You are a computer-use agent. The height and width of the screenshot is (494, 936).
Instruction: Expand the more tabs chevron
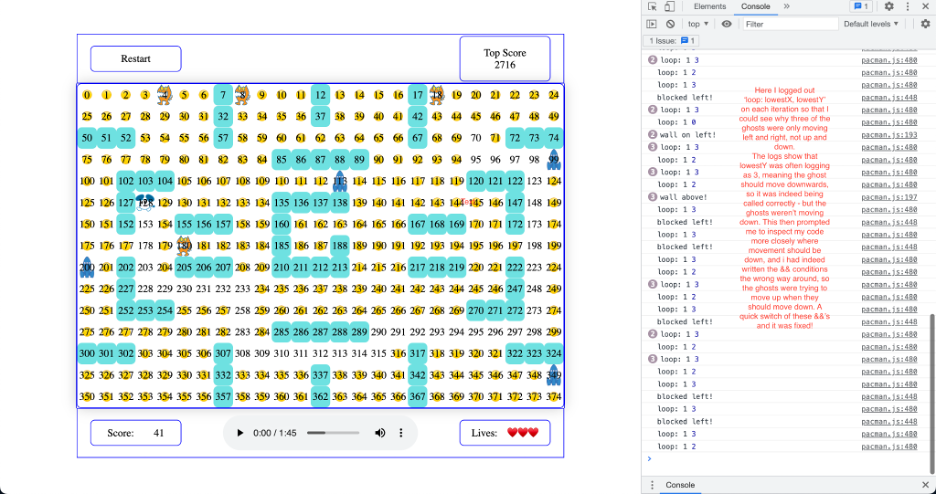[787, 7]
